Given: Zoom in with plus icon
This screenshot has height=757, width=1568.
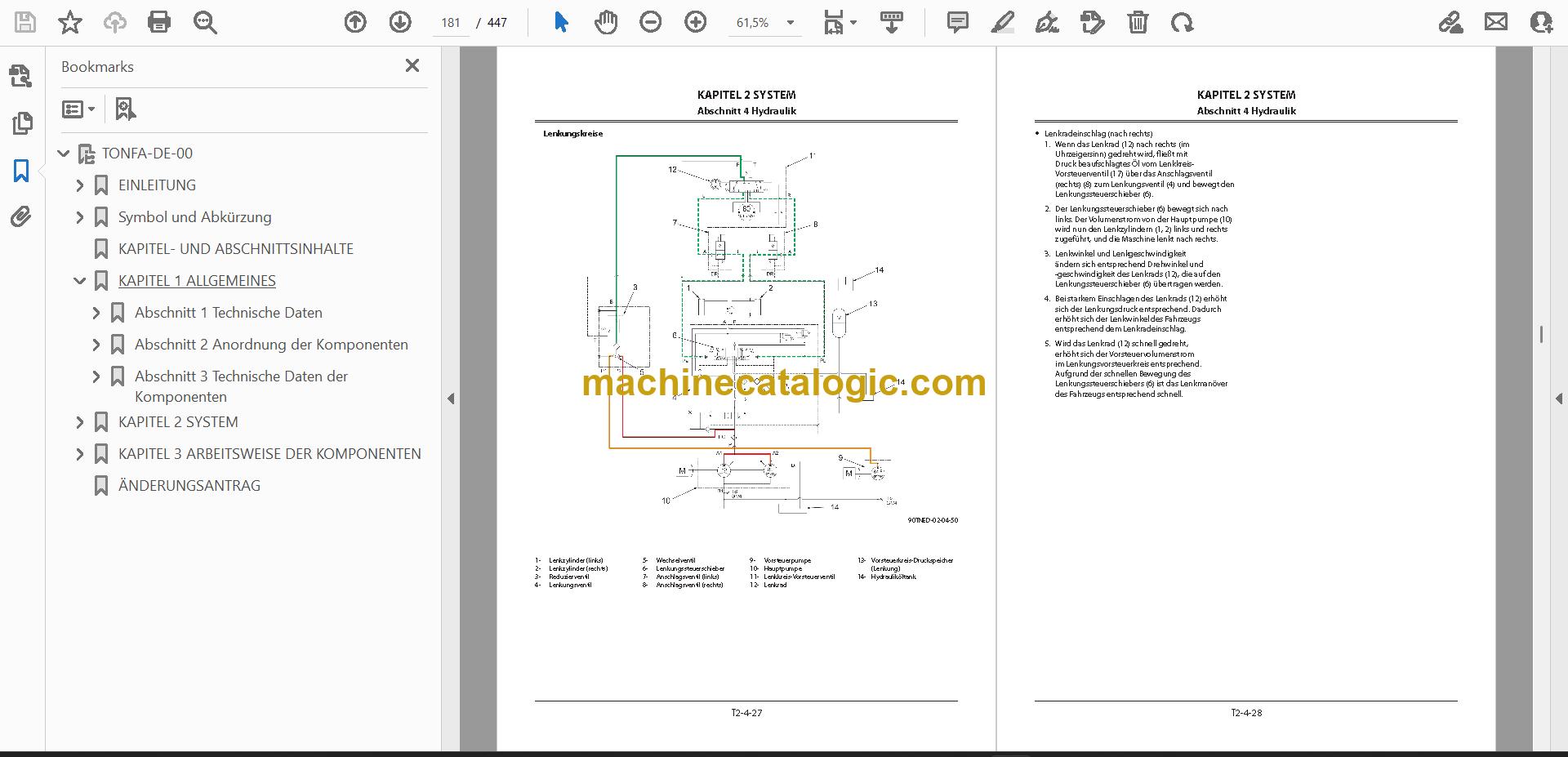Looking at the screenshot, I should click(695, 22).
